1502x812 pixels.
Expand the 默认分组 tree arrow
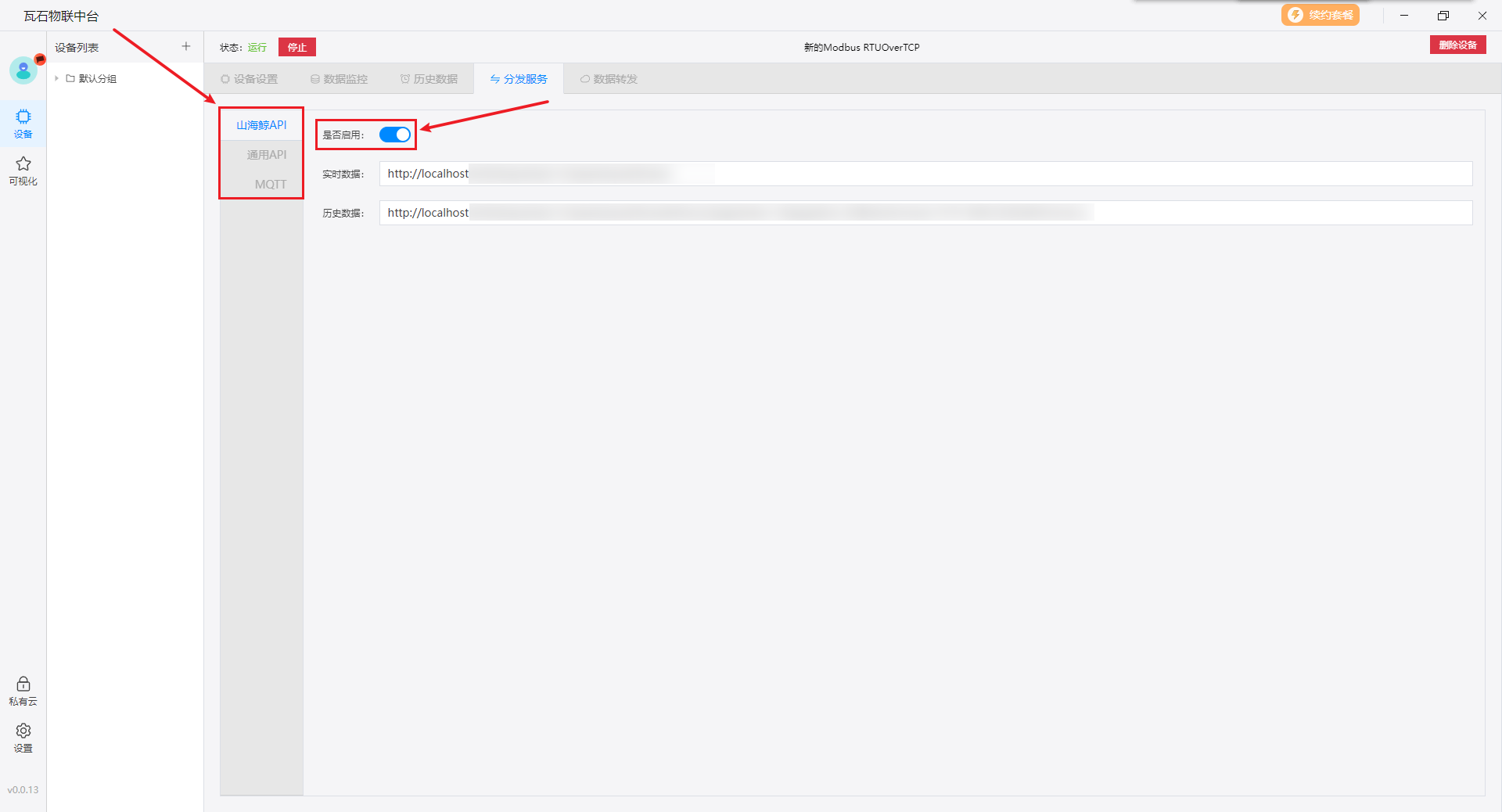point(57,78)
